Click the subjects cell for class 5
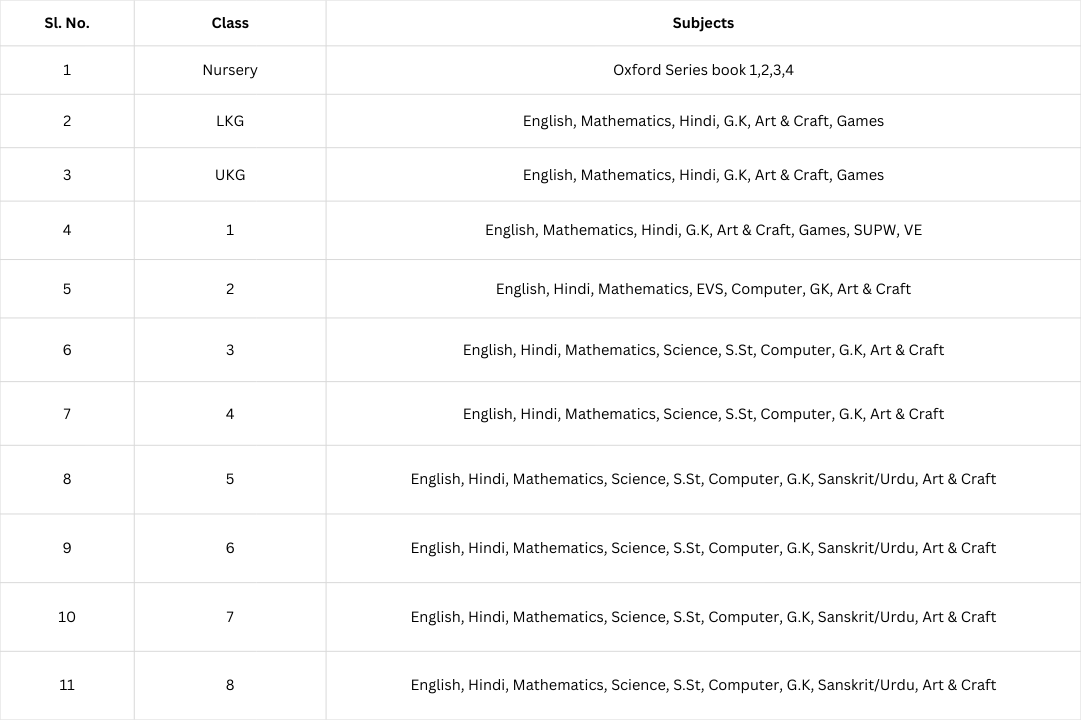This screenshot has height=720, width=1081. pyautogui.click(x=703, y=479)
